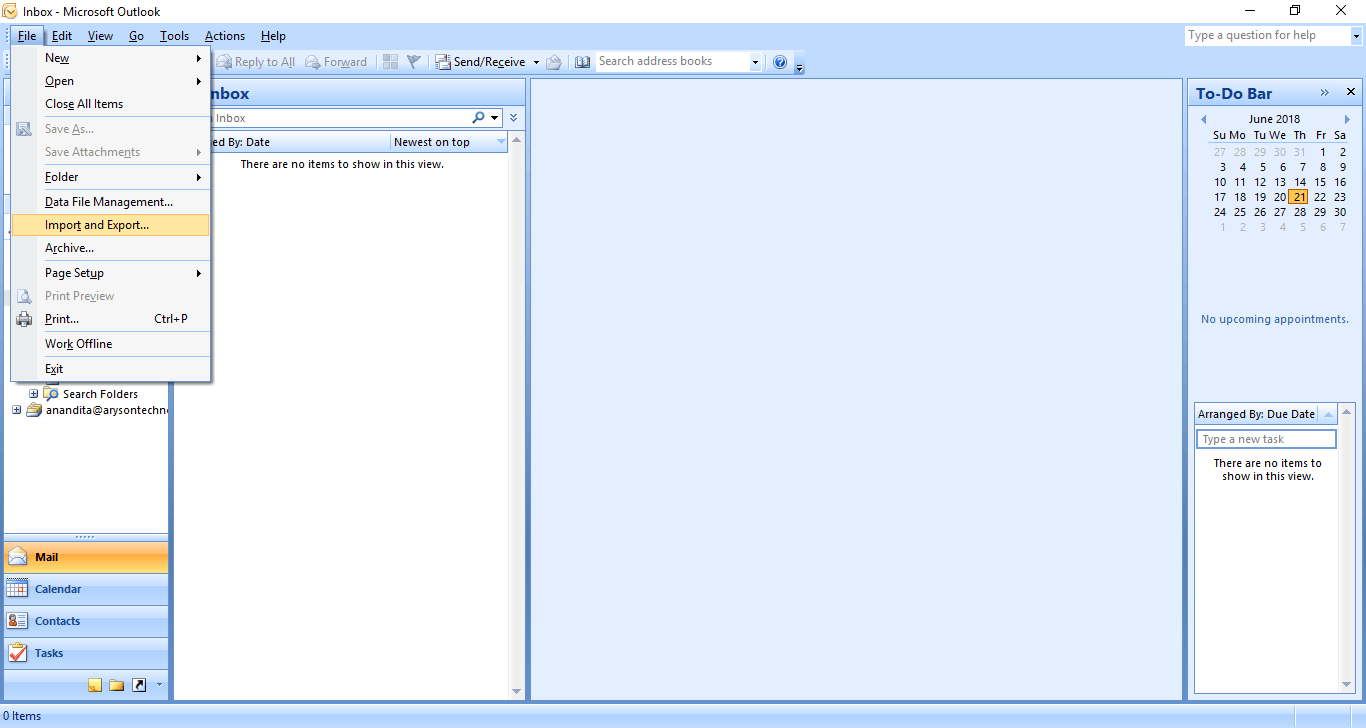Screen dimensions: 1366x728
Task: Open the Edit menu
Action: pyautogui.click(x=62, y=36)
